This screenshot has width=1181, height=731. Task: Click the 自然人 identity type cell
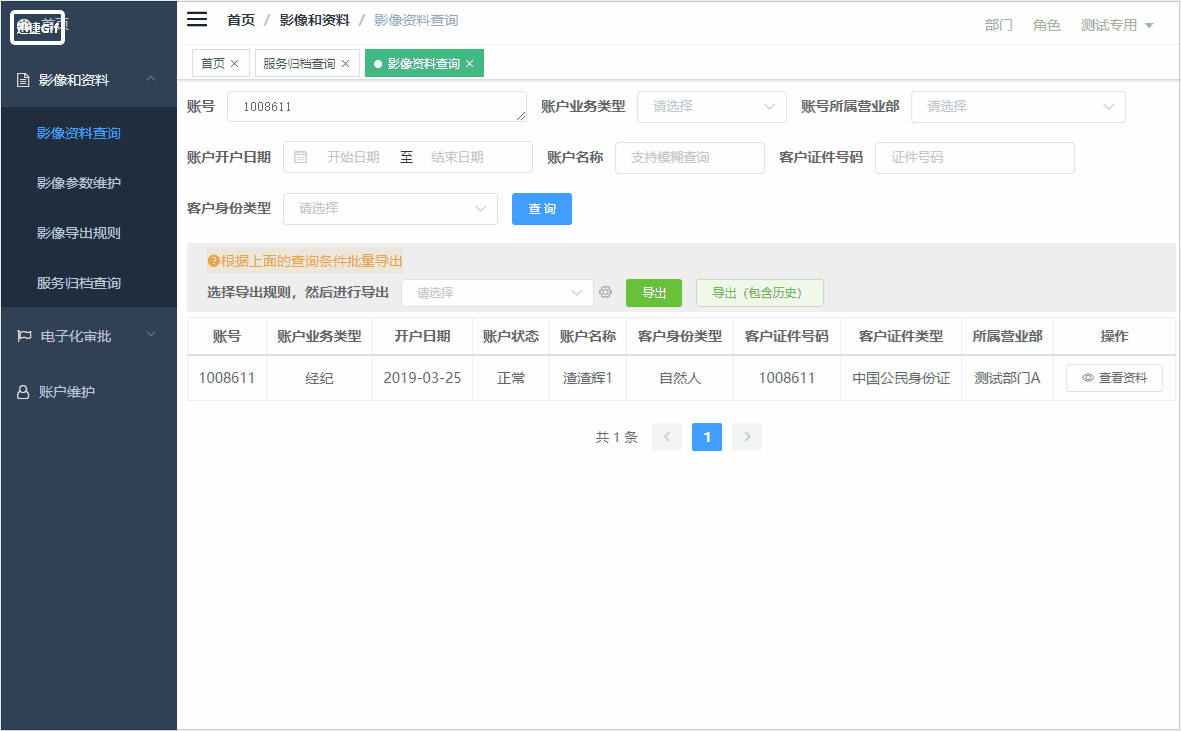pyautogui.click(x=680, y=378)
